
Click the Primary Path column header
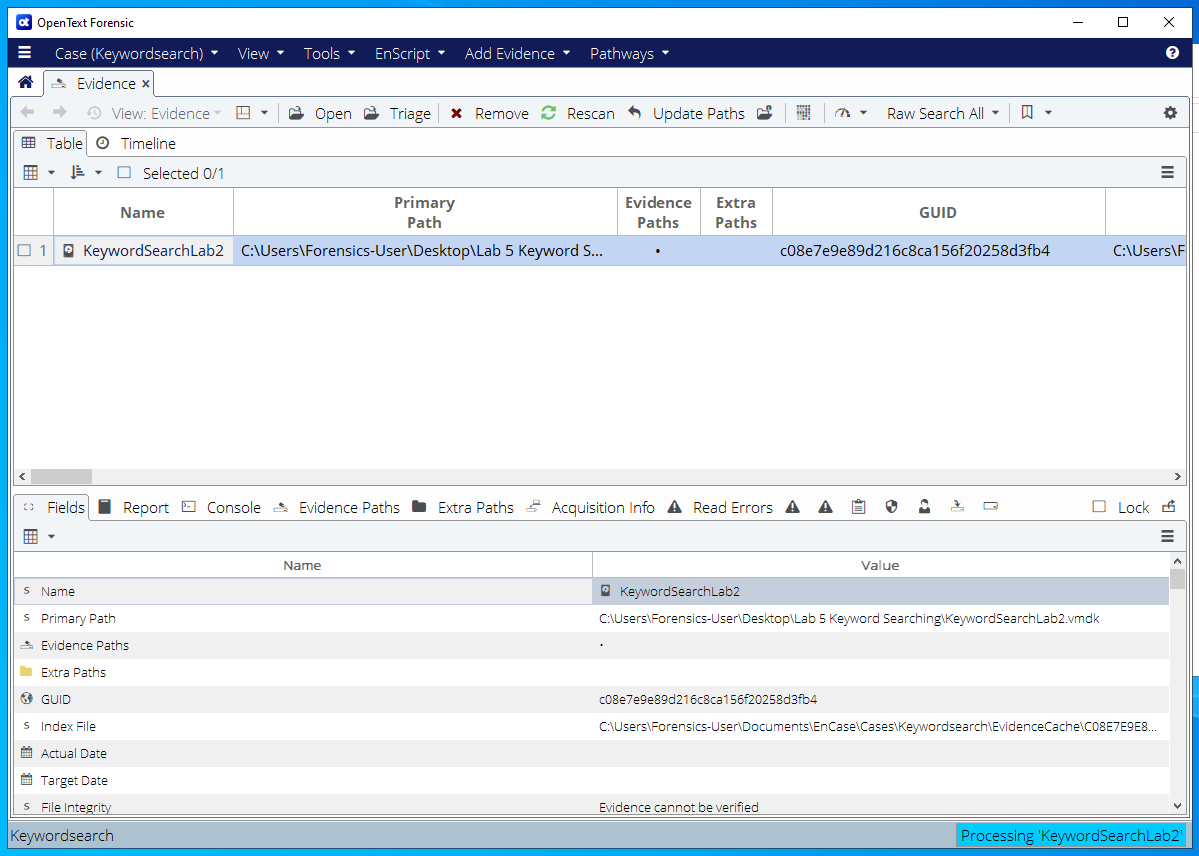424,212
